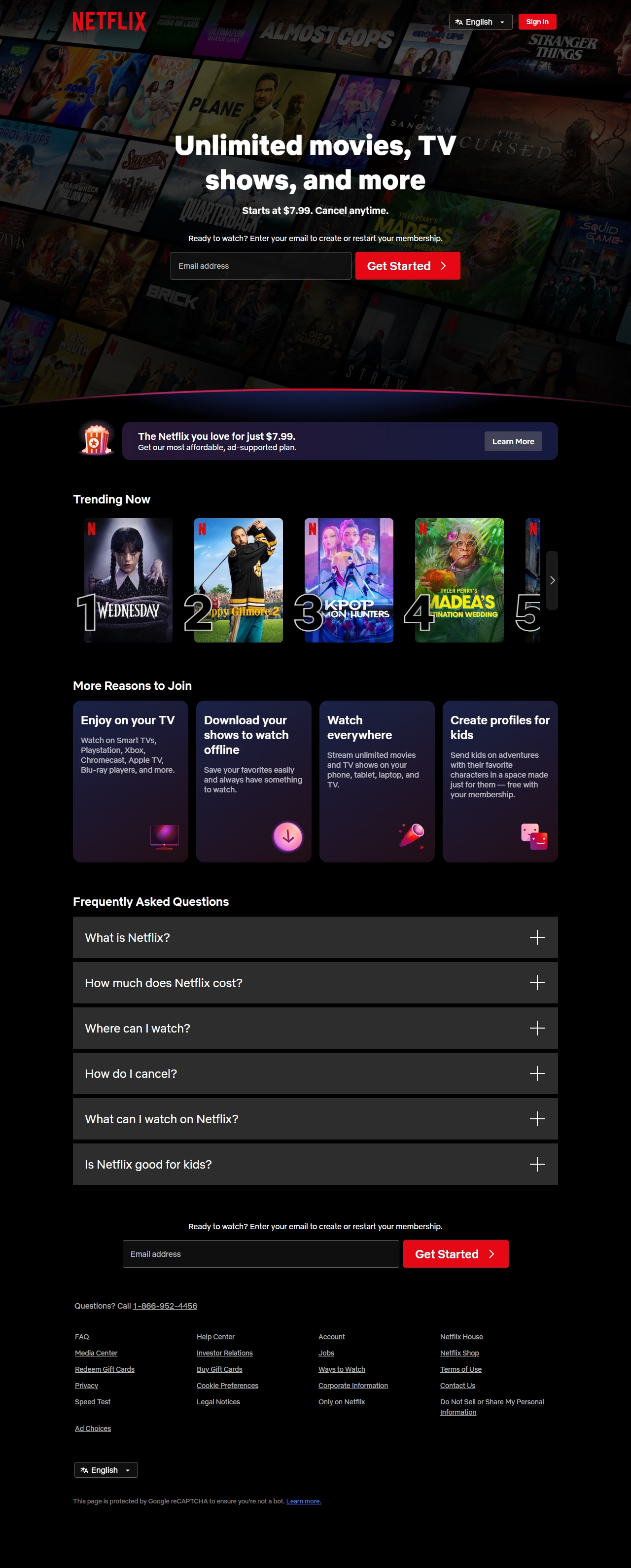The height and width of the screenshot is (1568, 631).
Task: Click the top Get Started button
Action: (x=408, y=266)
